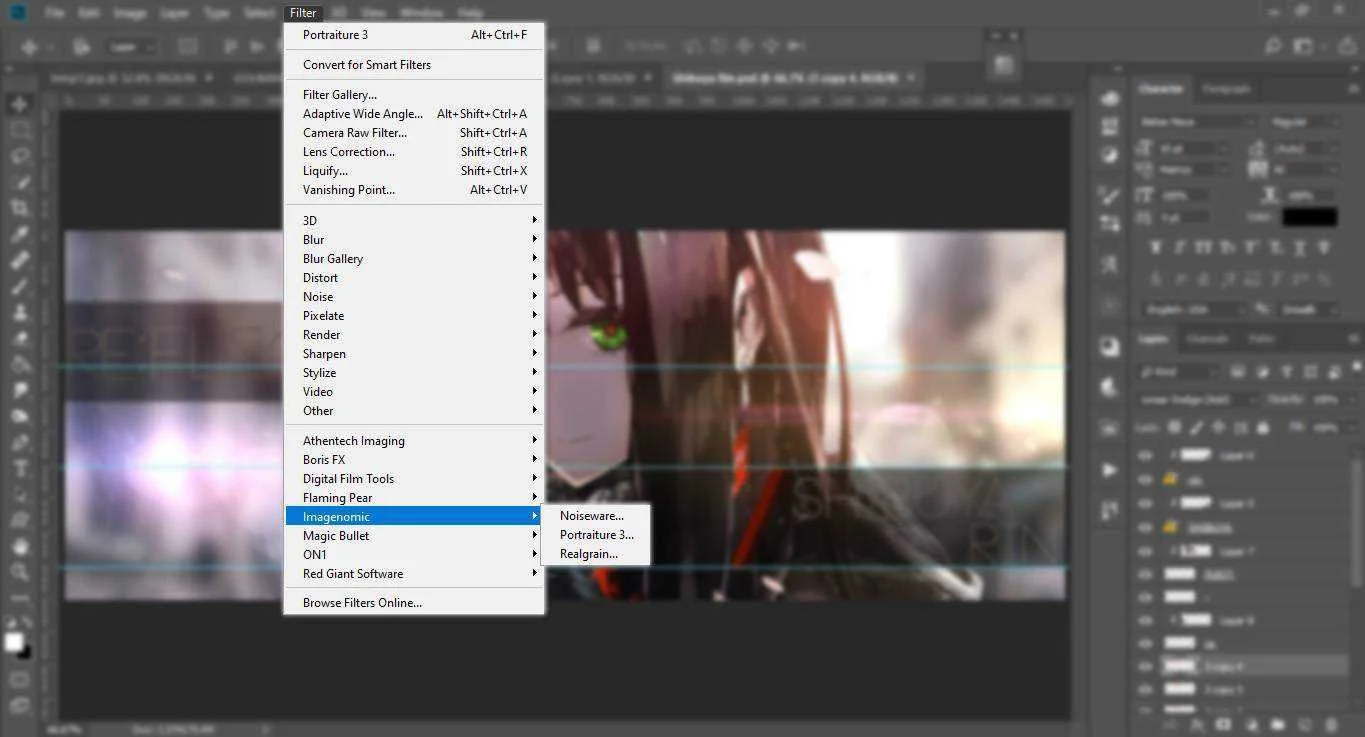Screen dimensions: 1365x737
Task: Expand the Magic Bullet submenu
Action: 414,536
